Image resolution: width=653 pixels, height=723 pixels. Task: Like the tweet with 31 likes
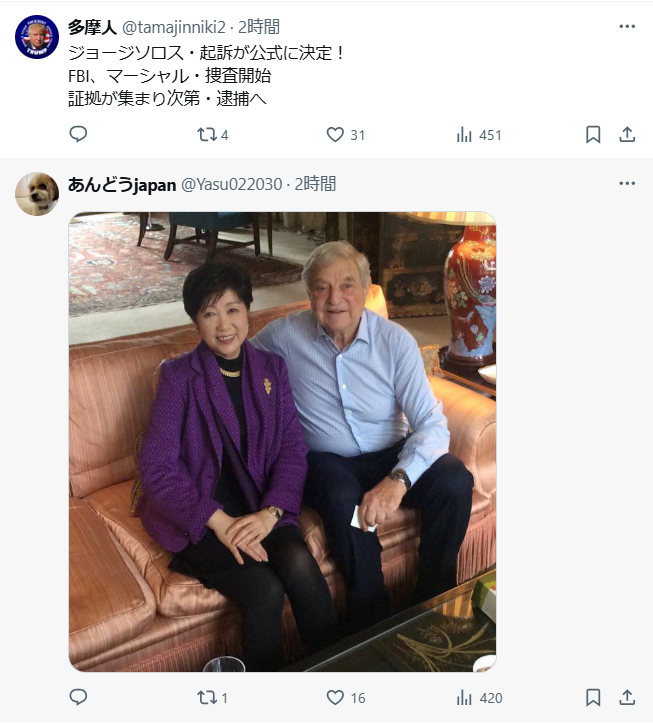pos(345,135)
